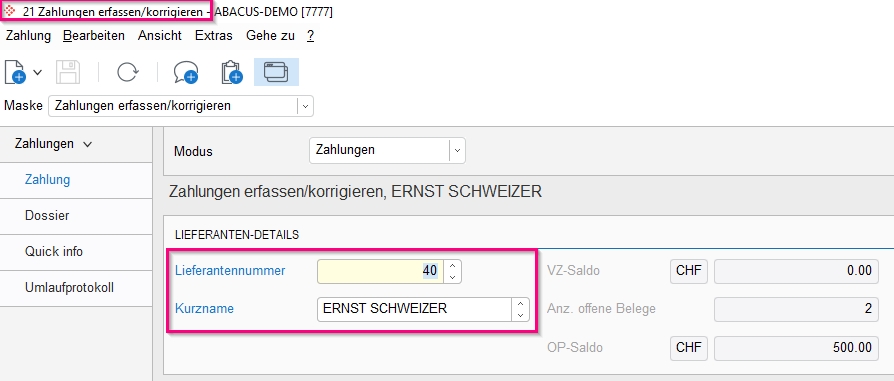Image resolution: width=894 pixels, height=381 pixels.
Task: Click the ABACUS app icon in title bar
Action: (10, 11)
